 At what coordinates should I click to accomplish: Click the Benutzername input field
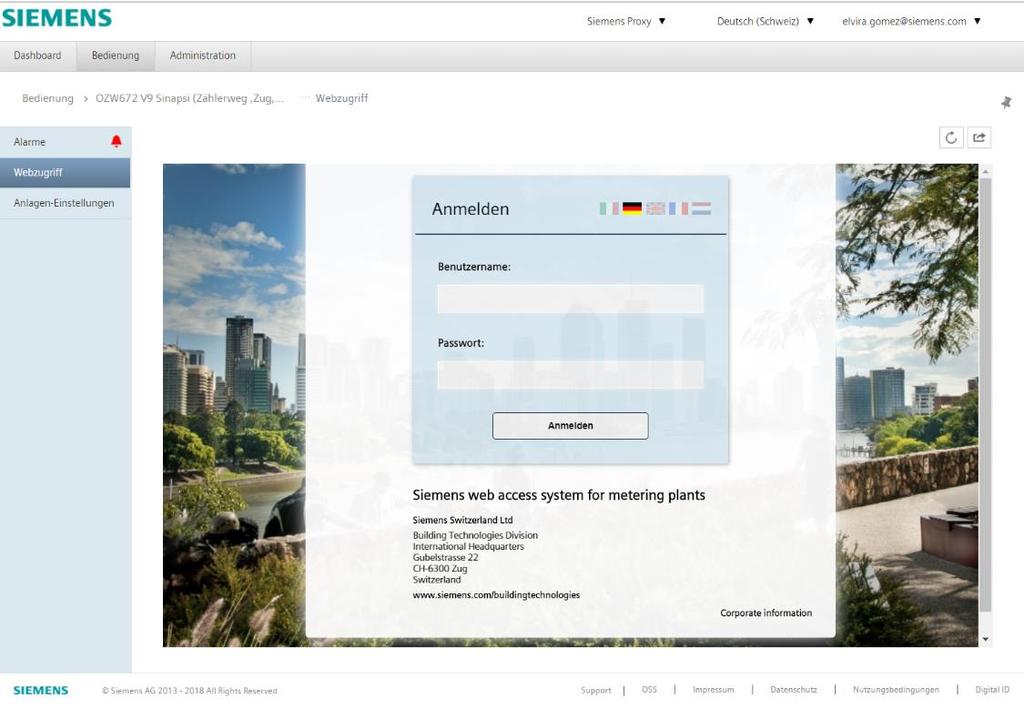571,298
